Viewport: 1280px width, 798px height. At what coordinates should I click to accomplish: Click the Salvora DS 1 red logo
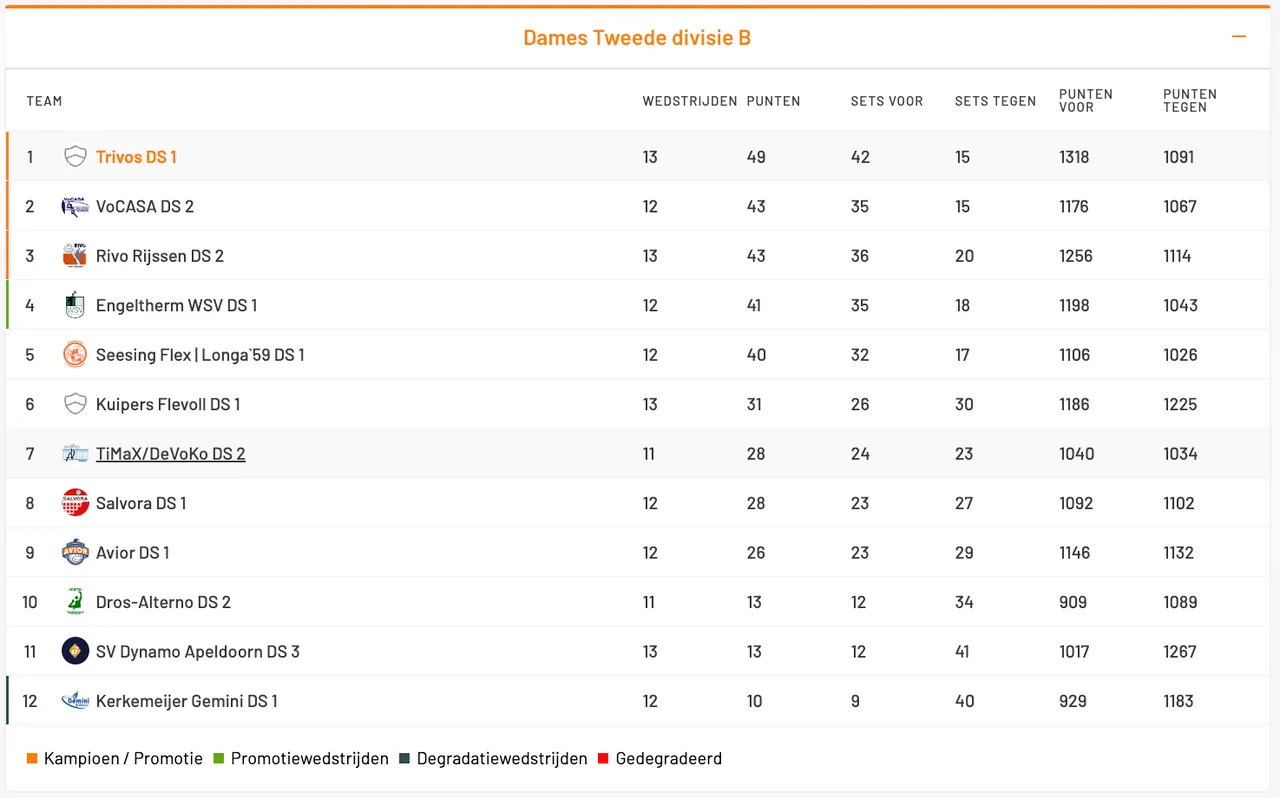click(75, 503)
